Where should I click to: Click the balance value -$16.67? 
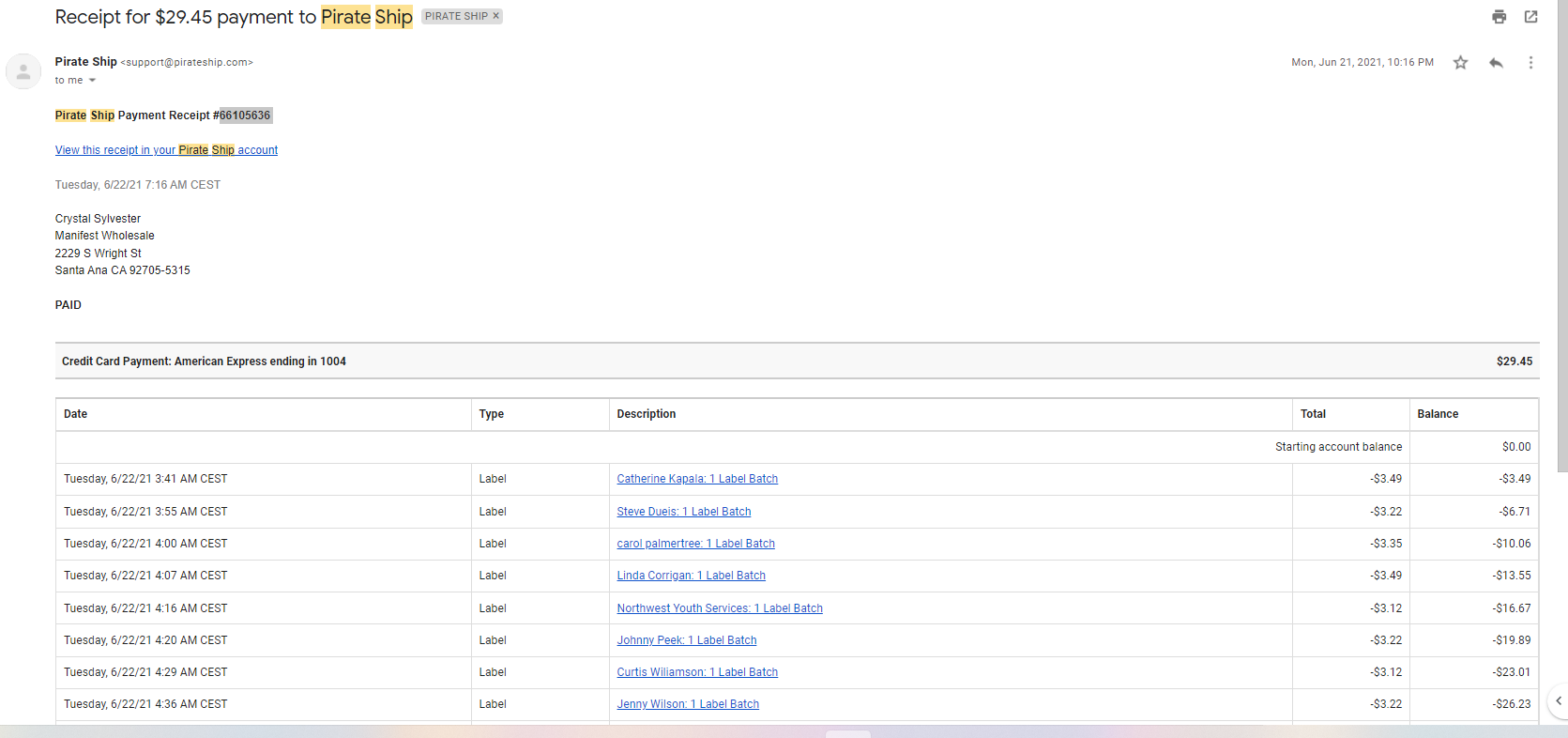(x=1512, y=608)
